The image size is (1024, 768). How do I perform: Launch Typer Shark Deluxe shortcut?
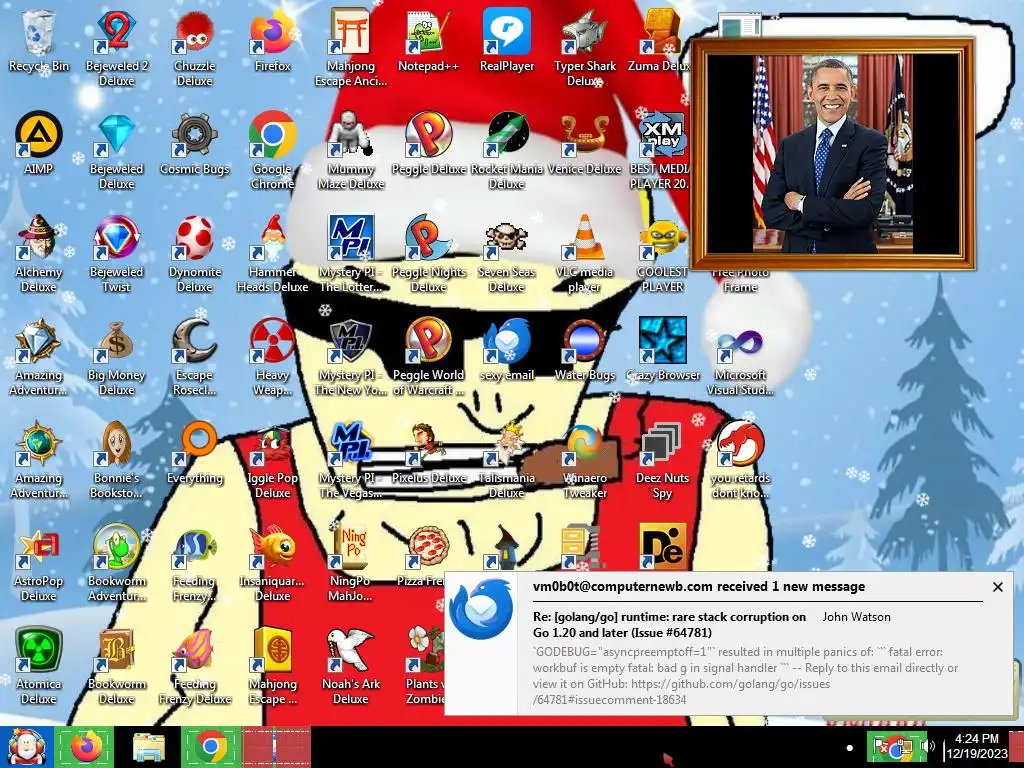coord(584,47)
